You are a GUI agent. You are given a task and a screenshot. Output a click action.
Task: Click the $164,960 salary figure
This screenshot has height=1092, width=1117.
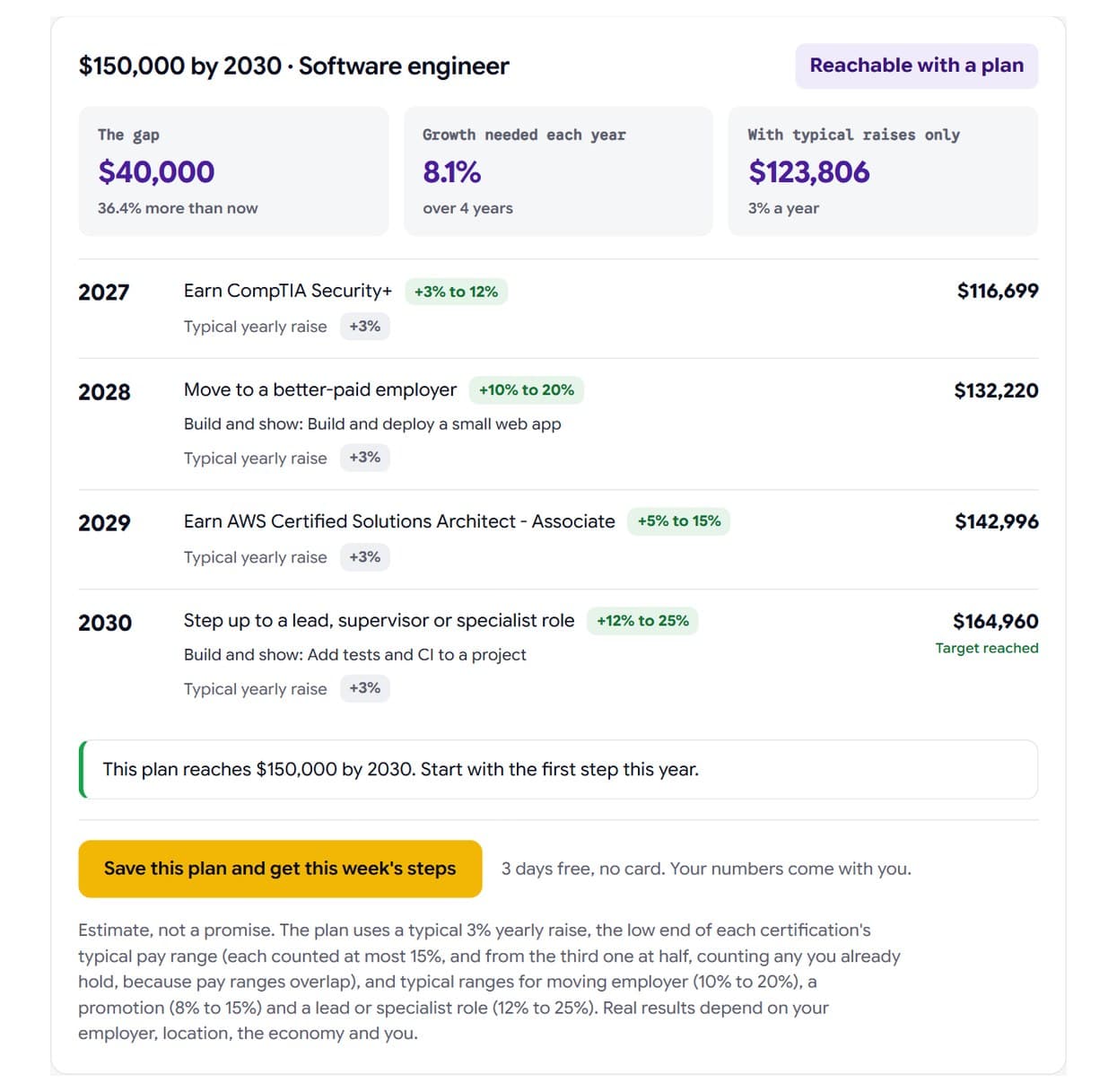tap(996, 621)
